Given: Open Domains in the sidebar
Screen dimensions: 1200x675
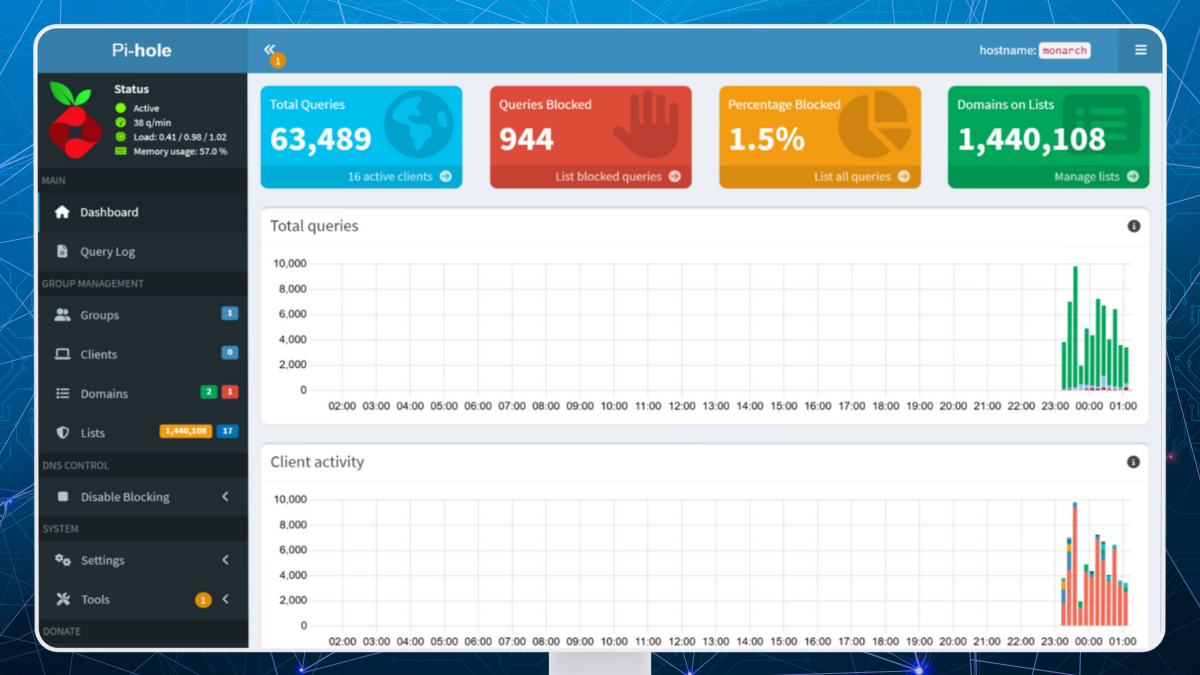Looking at the screenshot, I should (104, 394).
